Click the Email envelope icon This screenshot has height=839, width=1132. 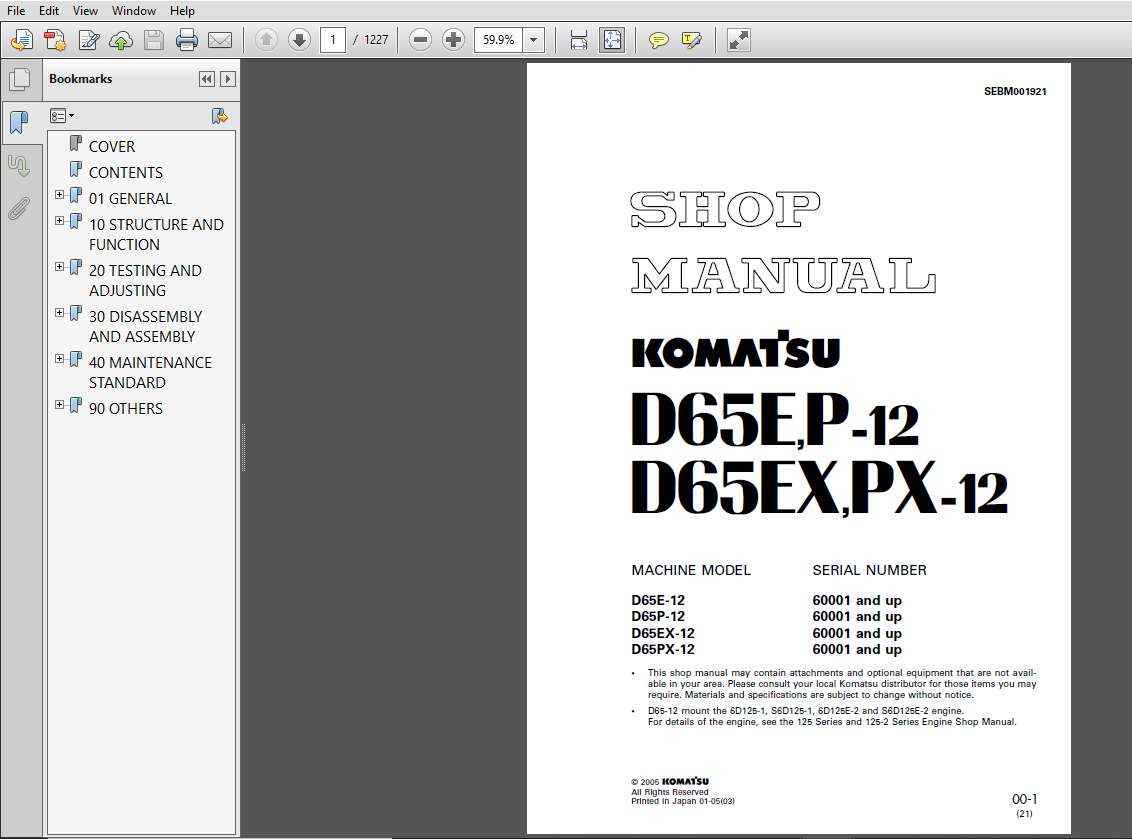click(220, 40)
